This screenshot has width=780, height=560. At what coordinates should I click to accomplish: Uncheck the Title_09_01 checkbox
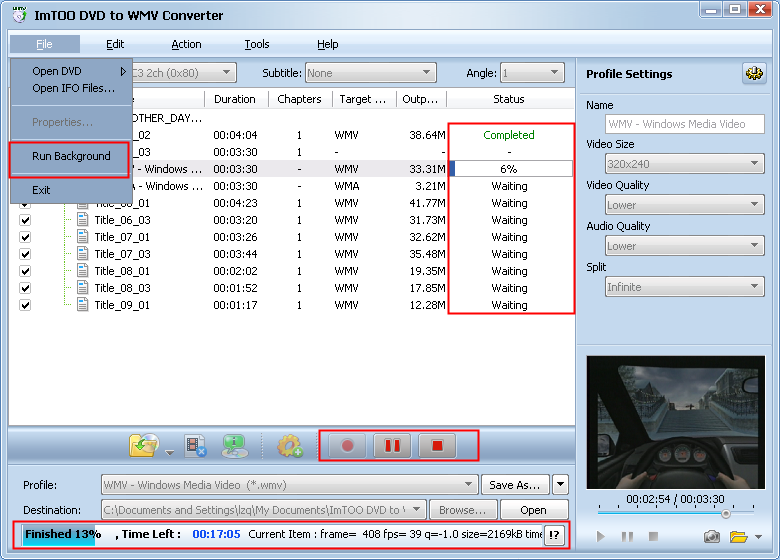[x=25, y=305]
